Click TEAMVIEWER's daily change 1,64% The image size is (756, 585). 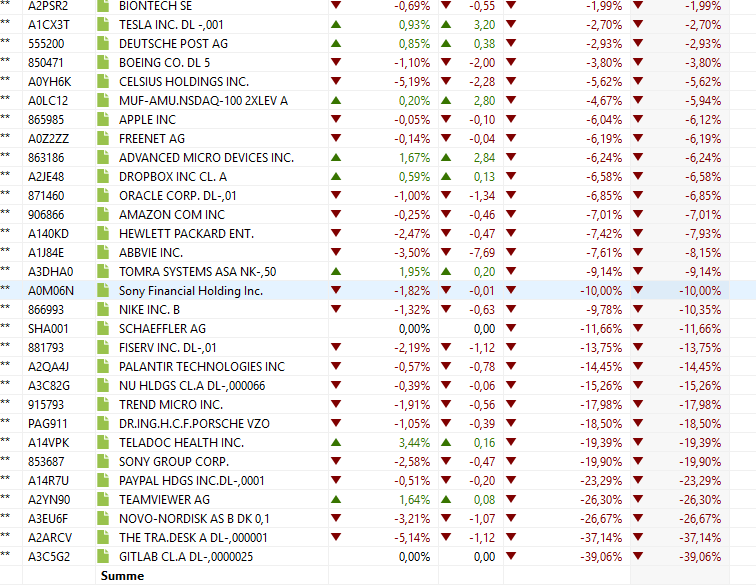pyautogui.click(x=415, y=500)
